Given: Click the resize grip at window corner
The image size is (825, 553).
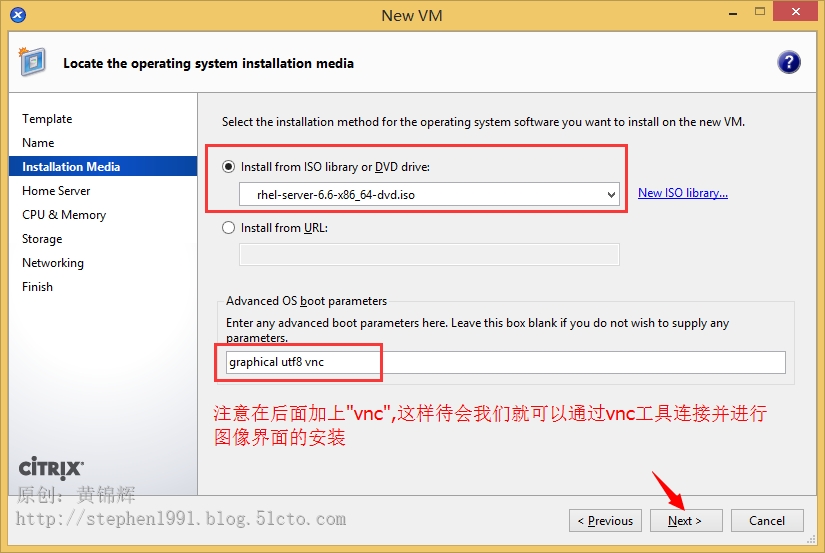Looking at the screenshot, I should point(811,539).
